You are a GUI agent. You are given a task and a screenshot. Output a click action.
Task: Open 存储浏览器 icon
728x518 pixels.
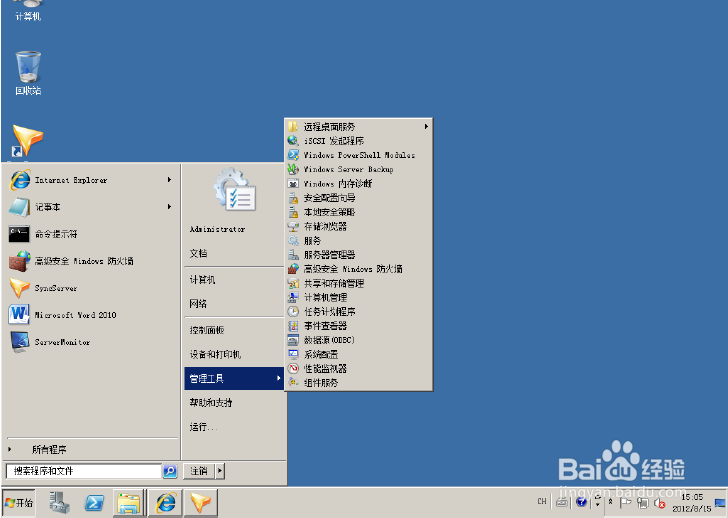pyautogui.click(x=293, y=227)
